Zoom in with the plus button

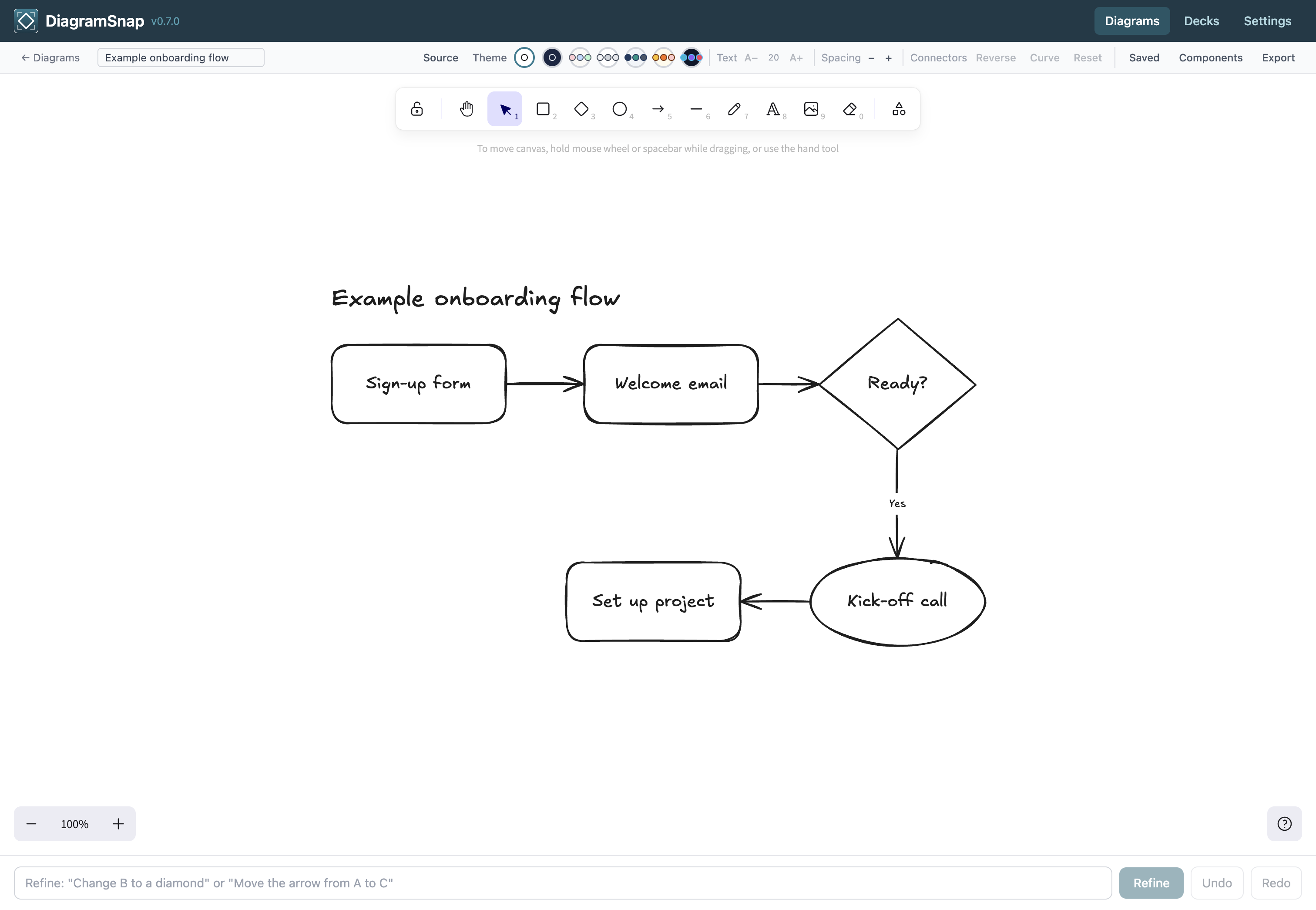(x=118, y=823)
